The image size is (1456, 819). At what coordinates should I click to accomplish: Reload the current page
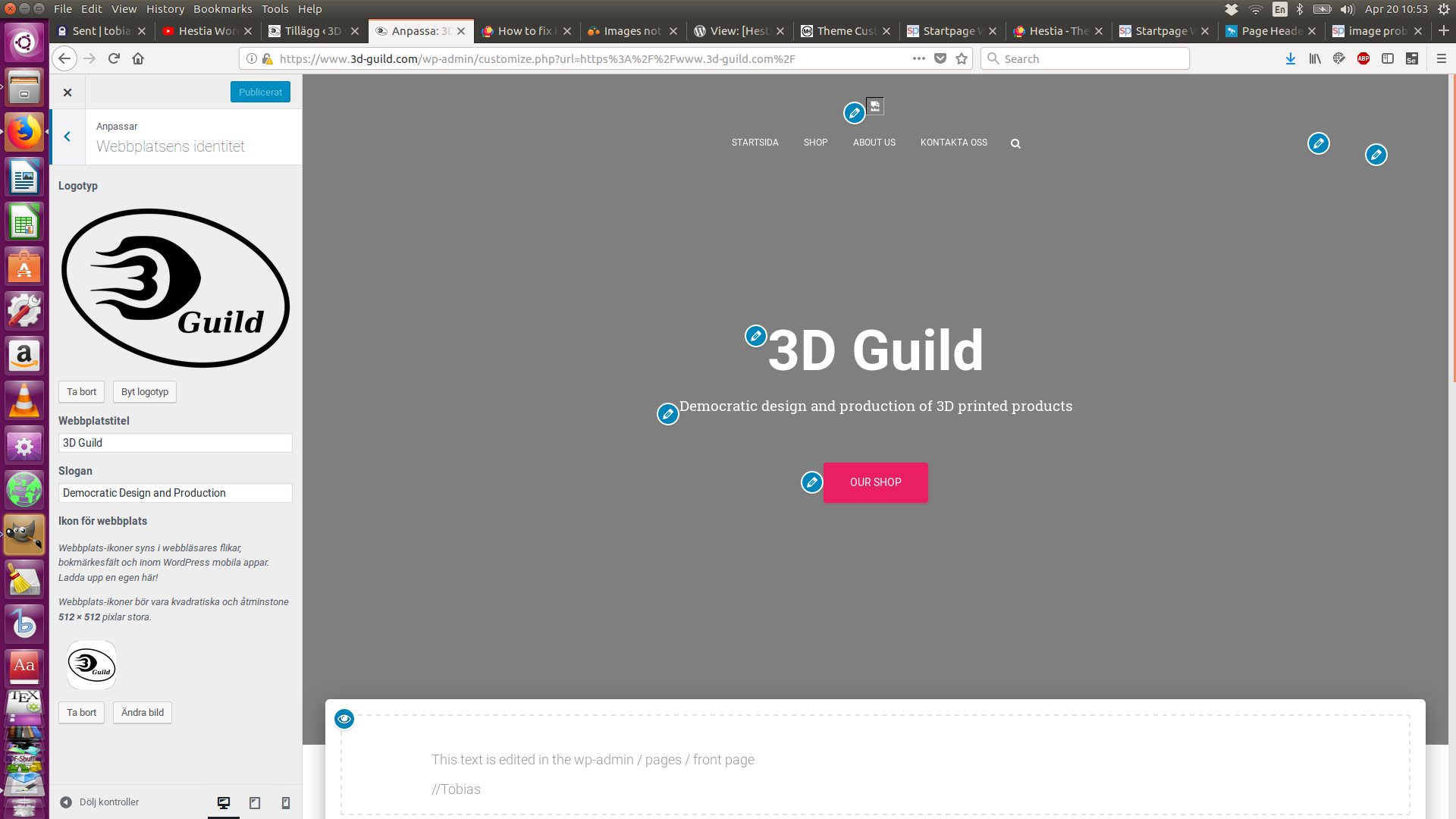pyautogui.click(x=114, y=58)
